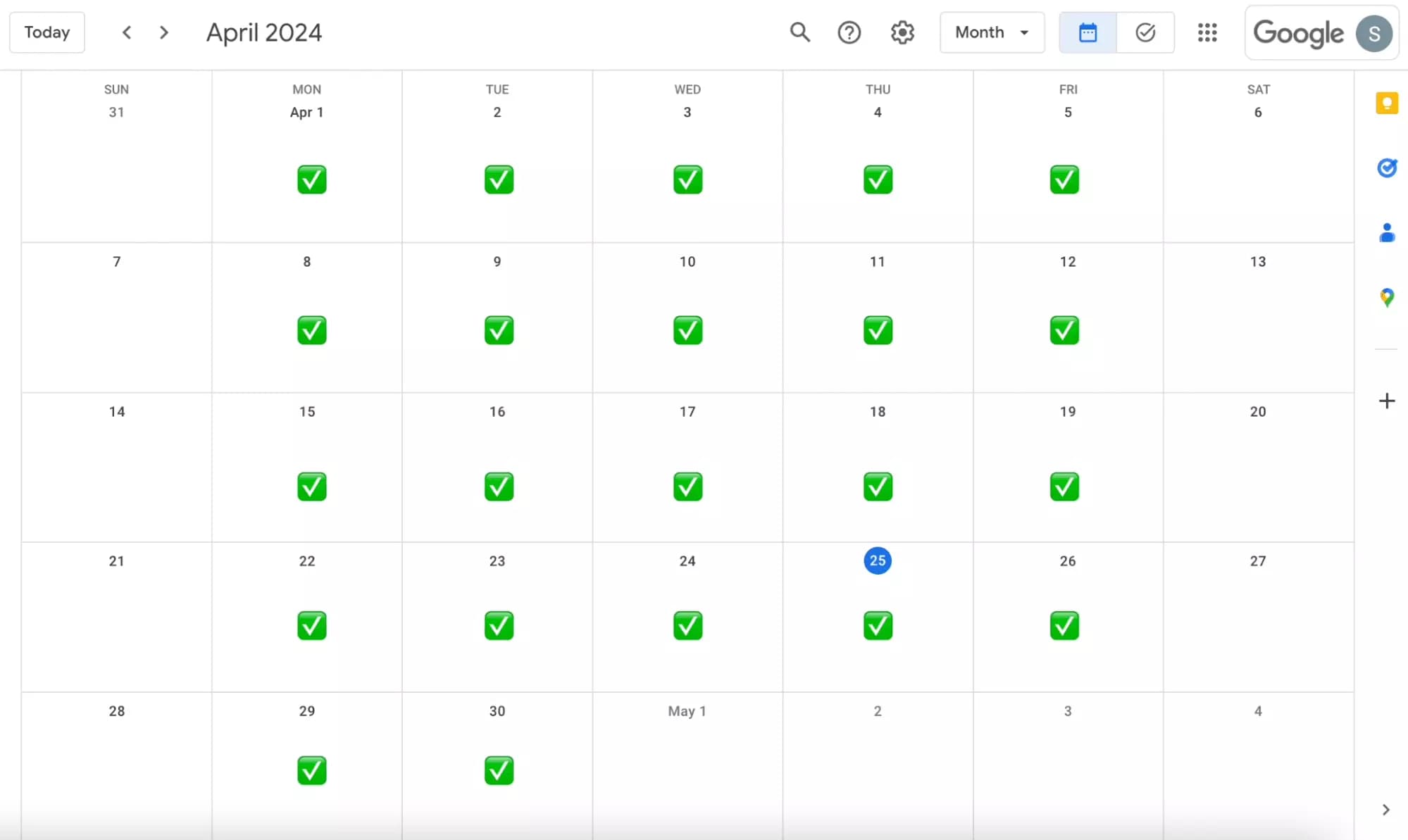Select today's date 25

pyautogui.click(x=877, y=560)
